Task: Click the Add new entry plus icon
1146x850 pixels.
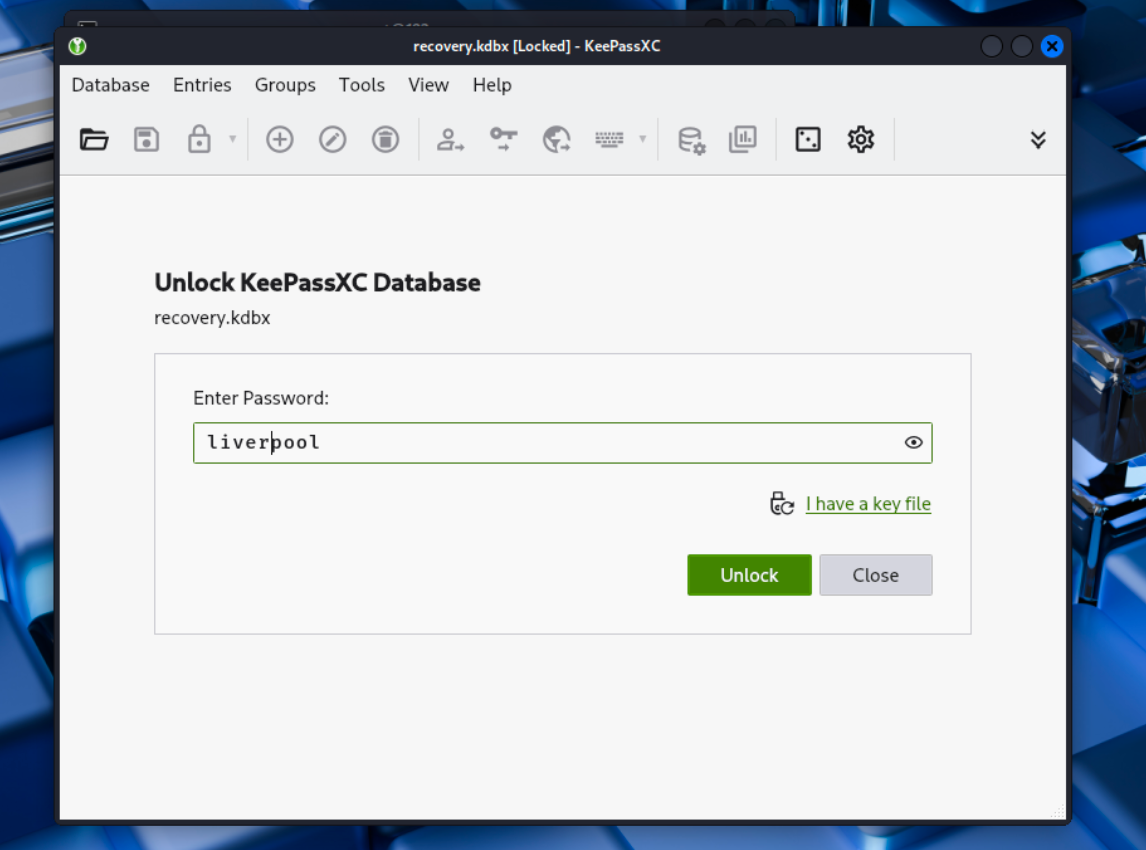Action: (x=279, y=139)
